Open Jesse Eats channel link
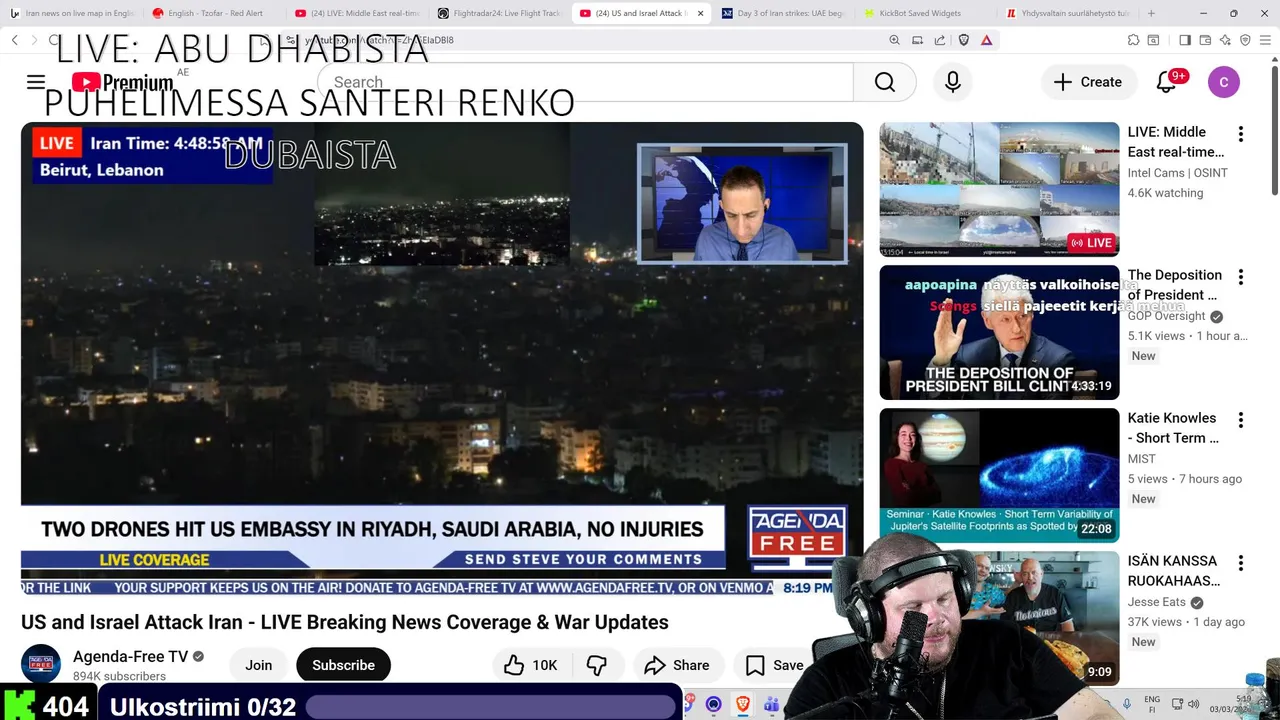 click(x=1157, y=602)
